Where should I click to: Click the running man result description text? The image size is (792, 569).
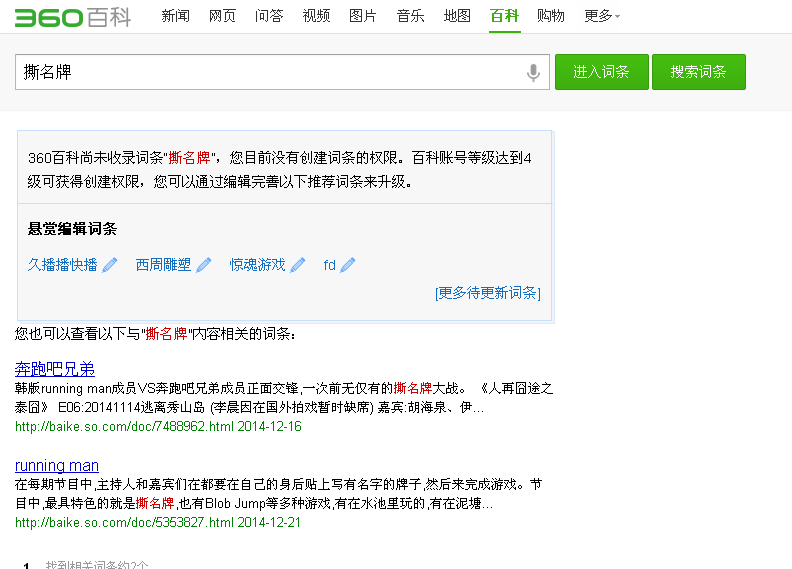point(278,494)
